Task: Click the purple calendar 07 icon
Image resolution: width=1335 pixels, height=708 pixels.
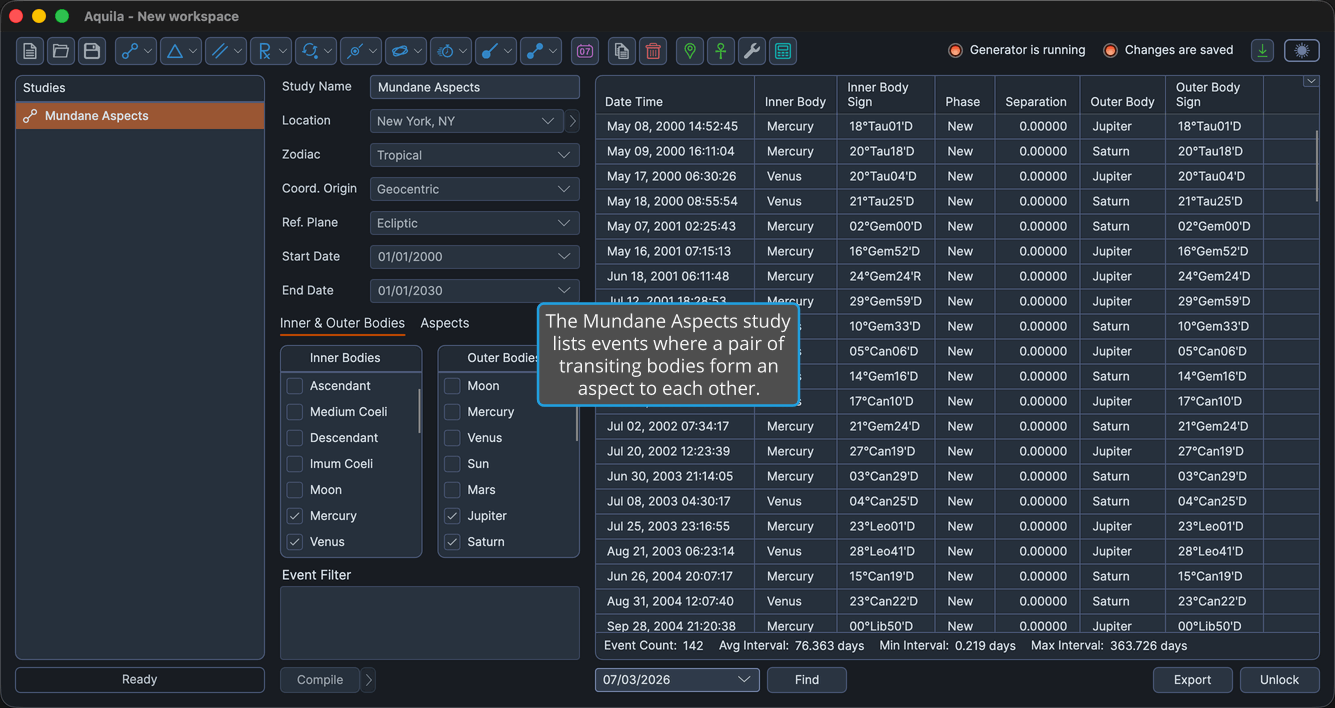Action: click(585, 51)
